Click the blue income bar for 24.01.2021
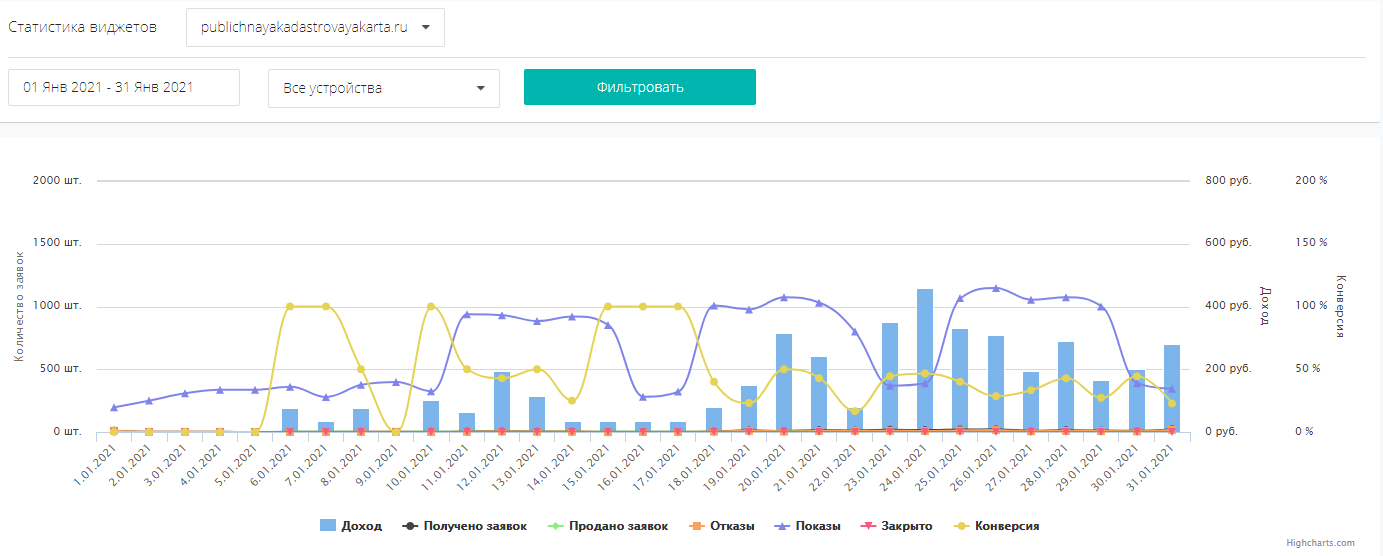 925,360
